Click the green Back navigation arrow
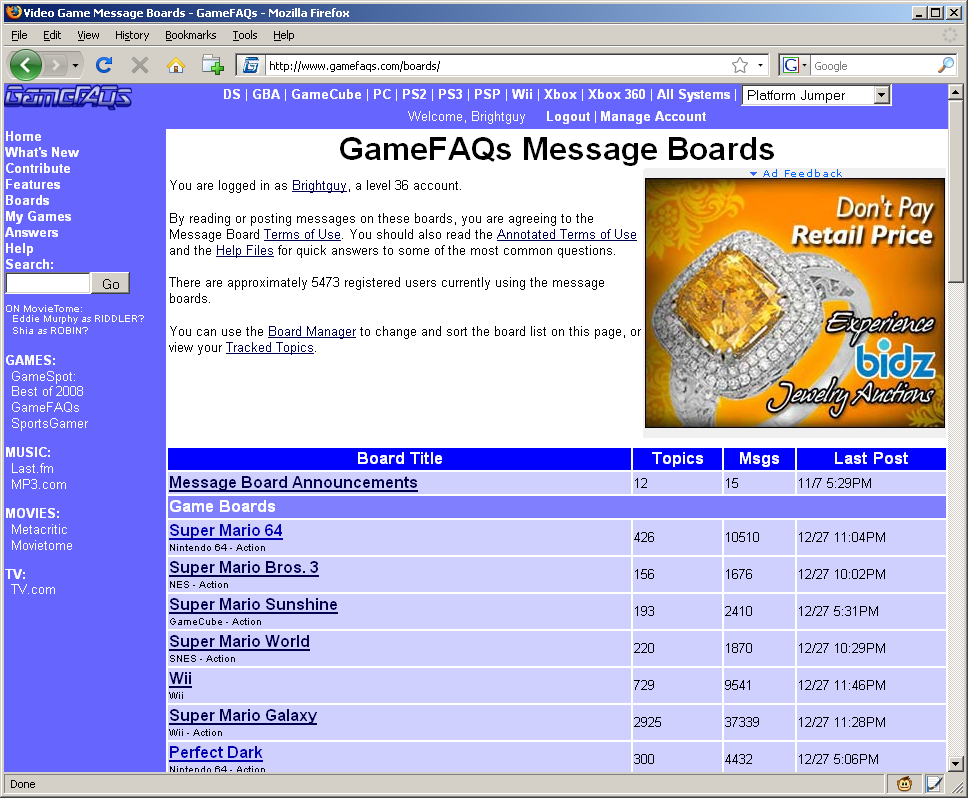 pyautogui.click(x=25, y=65)
